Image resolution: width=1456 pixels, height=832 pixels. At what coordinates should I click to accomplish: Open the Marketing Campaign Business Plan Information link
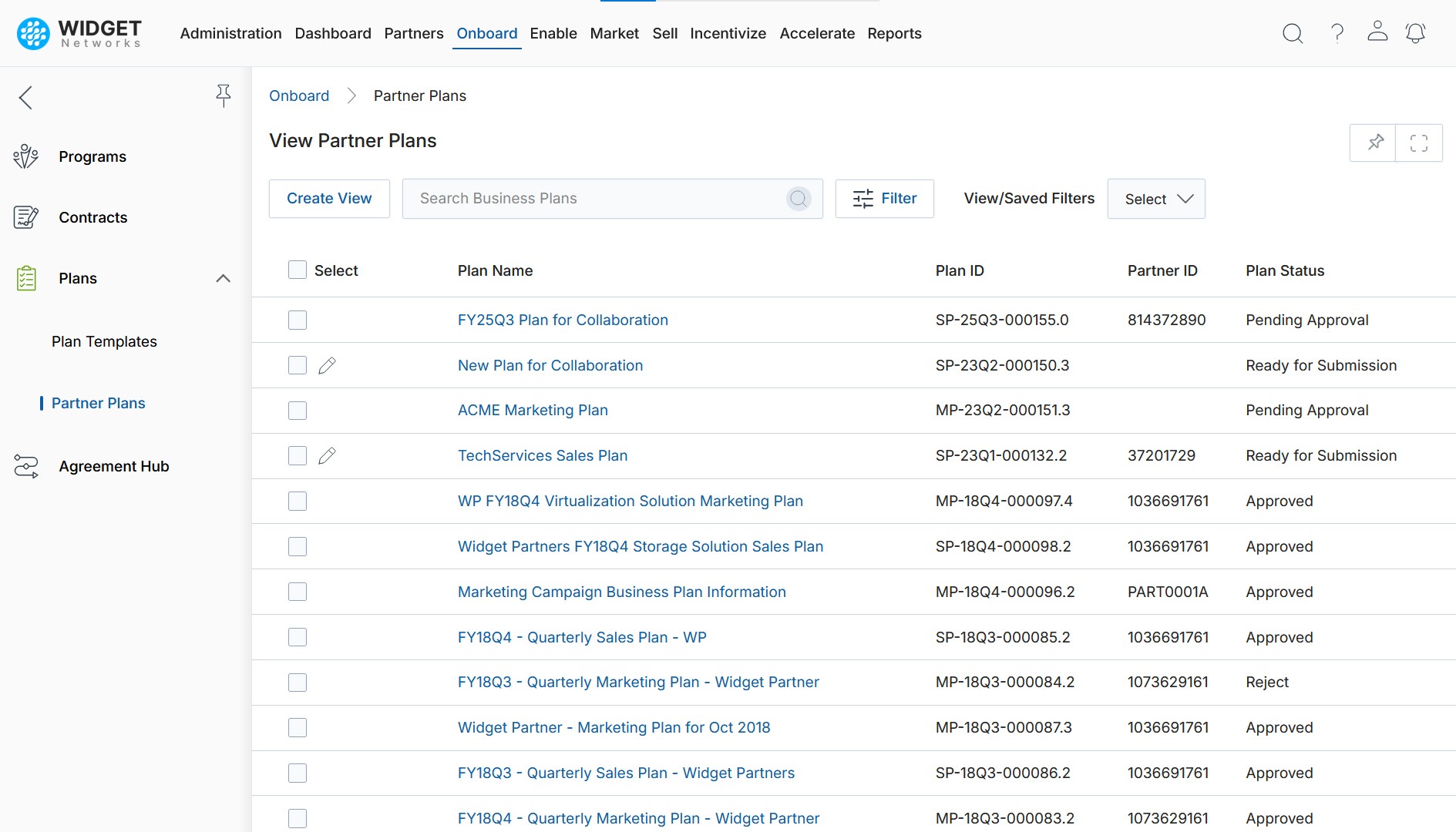pyautogui.click(x=621, y=592)
